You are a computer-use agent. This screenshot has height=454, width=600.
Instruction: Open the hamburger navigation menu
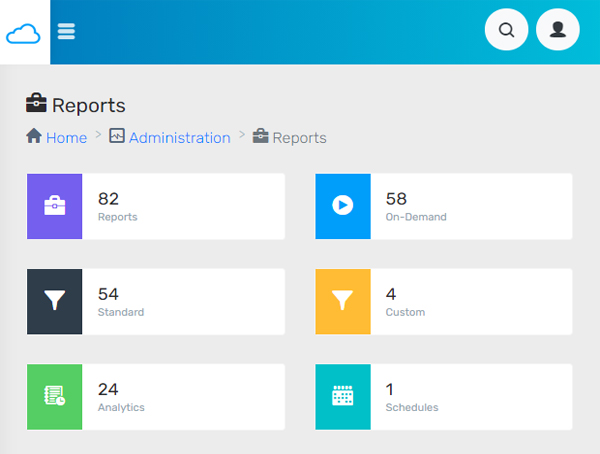point(66,31)
